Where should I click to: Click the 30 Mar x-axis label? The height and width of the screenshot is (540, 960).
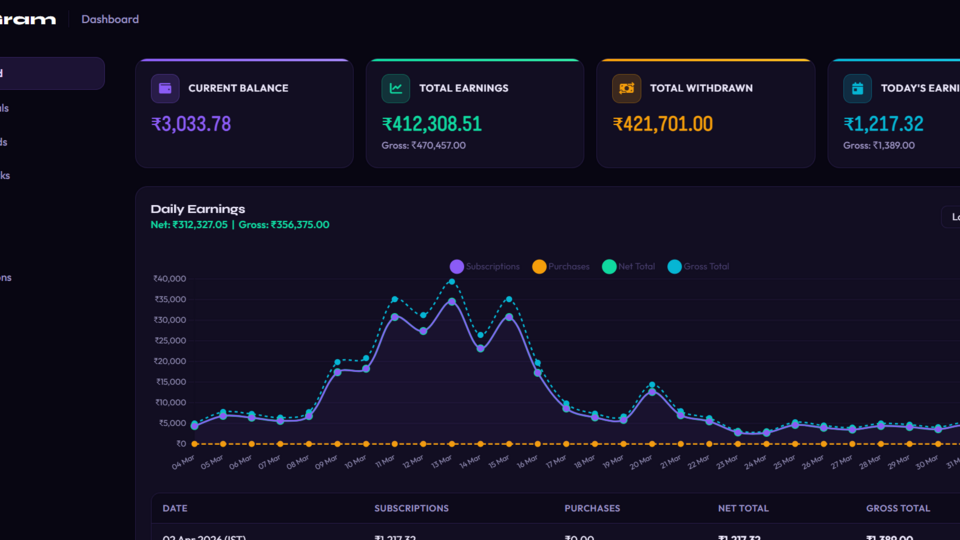pos(926,462)
